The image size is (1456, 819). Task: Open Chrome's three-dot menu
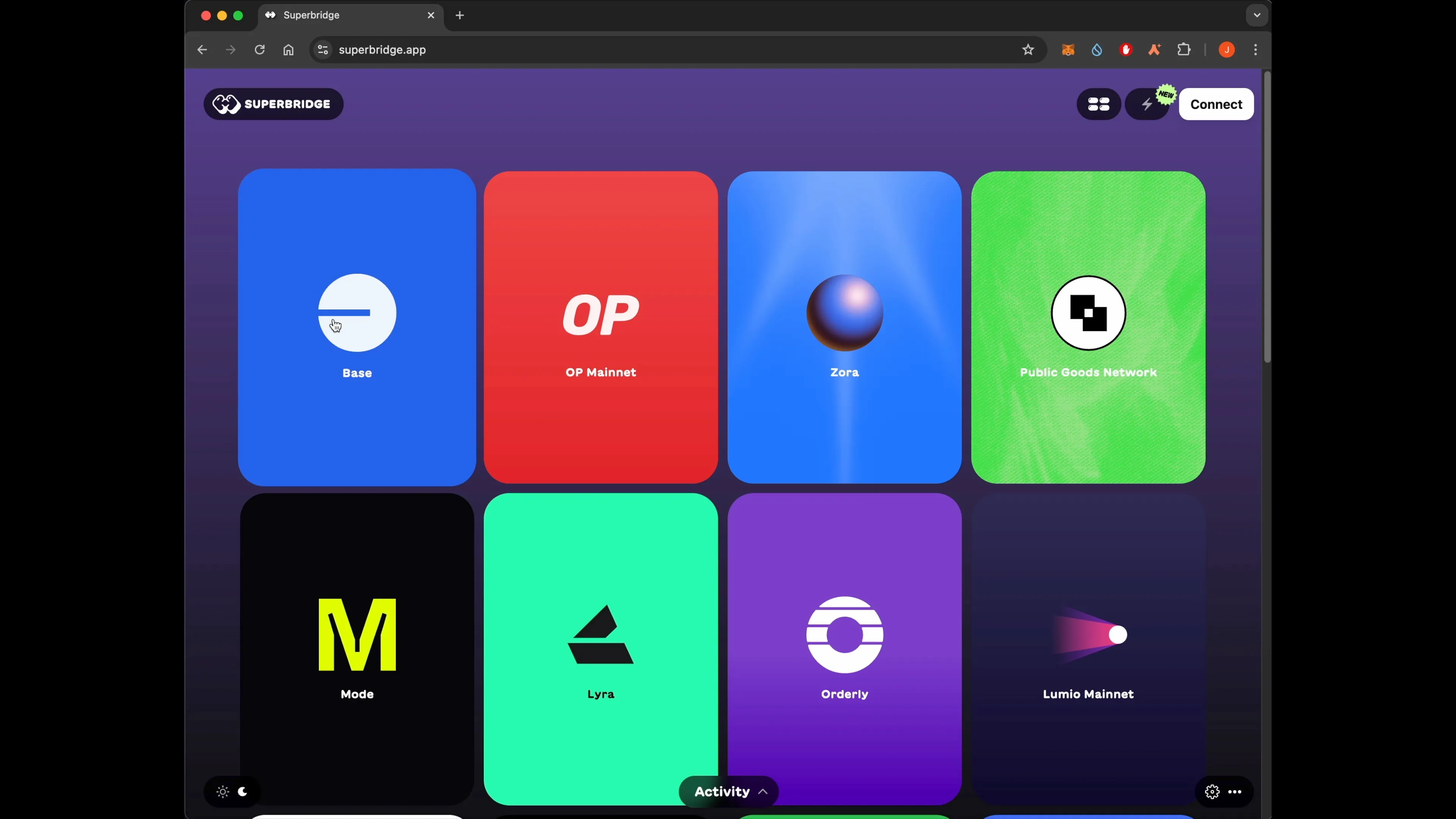coord(1255,50)
